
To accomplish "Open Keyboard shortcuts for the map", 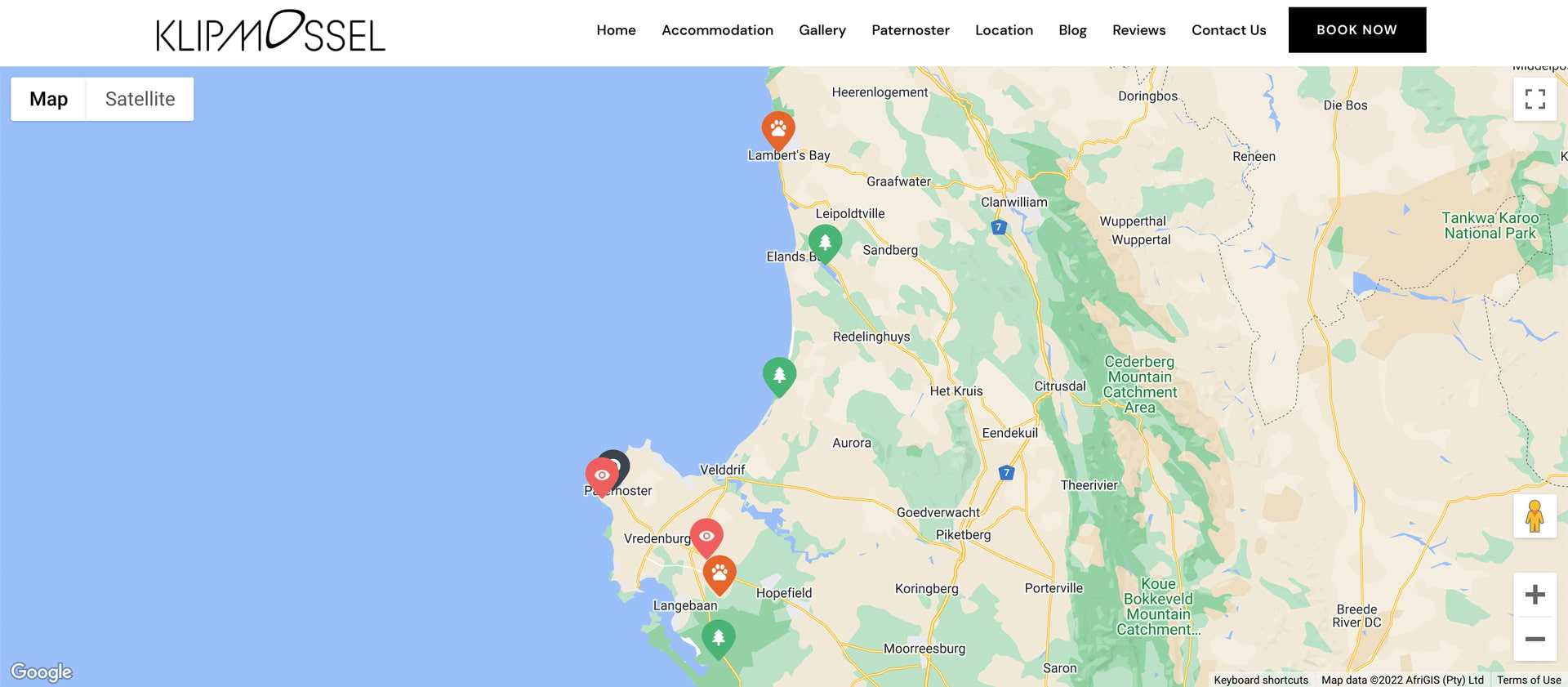I will pos(1260,680).
